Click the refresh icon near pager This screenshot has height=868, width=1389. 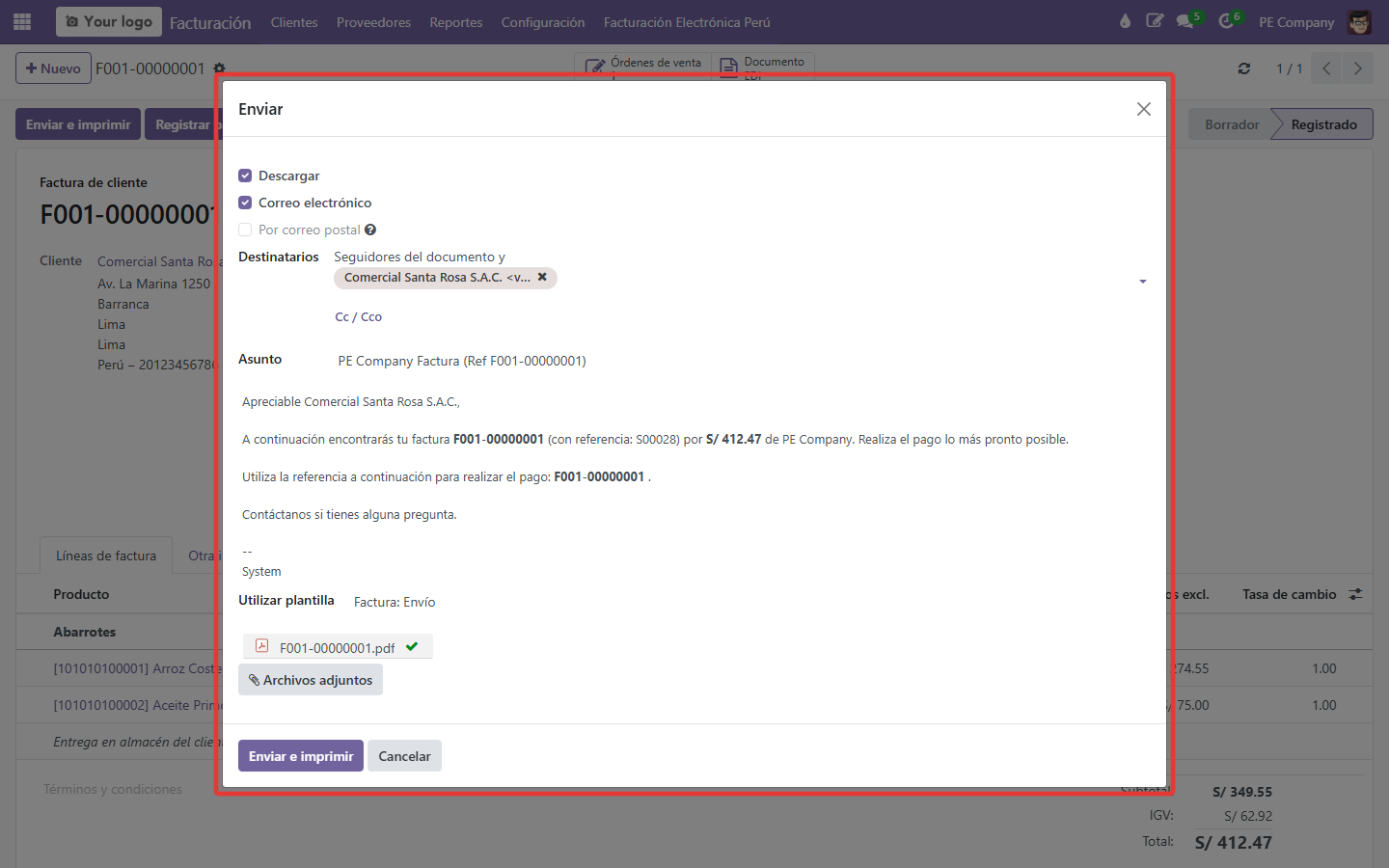(1244, 68)
